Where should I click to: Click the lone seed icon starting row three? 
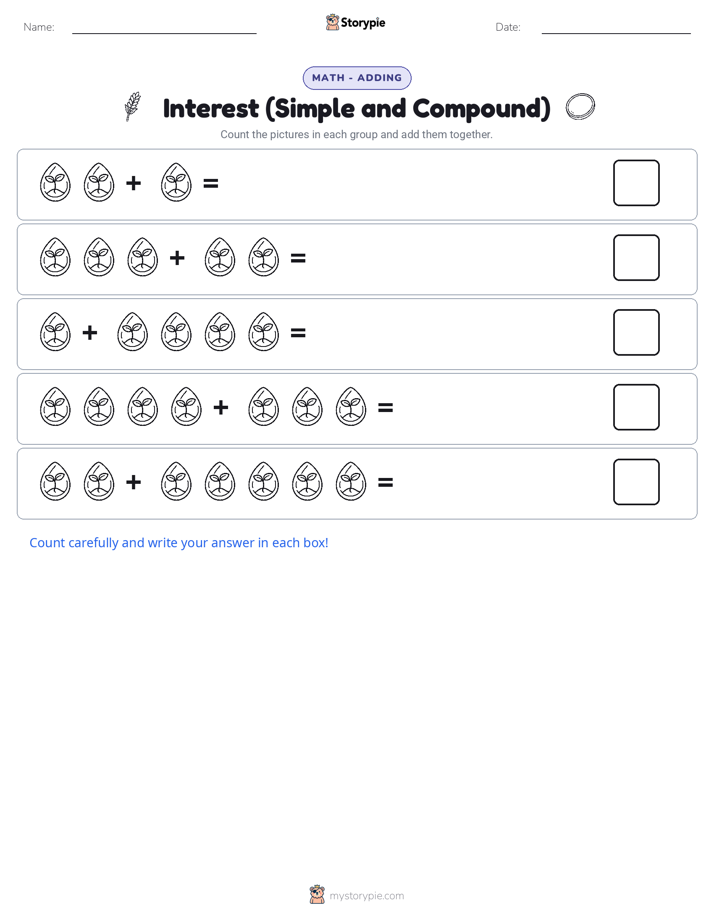point(55,332)
